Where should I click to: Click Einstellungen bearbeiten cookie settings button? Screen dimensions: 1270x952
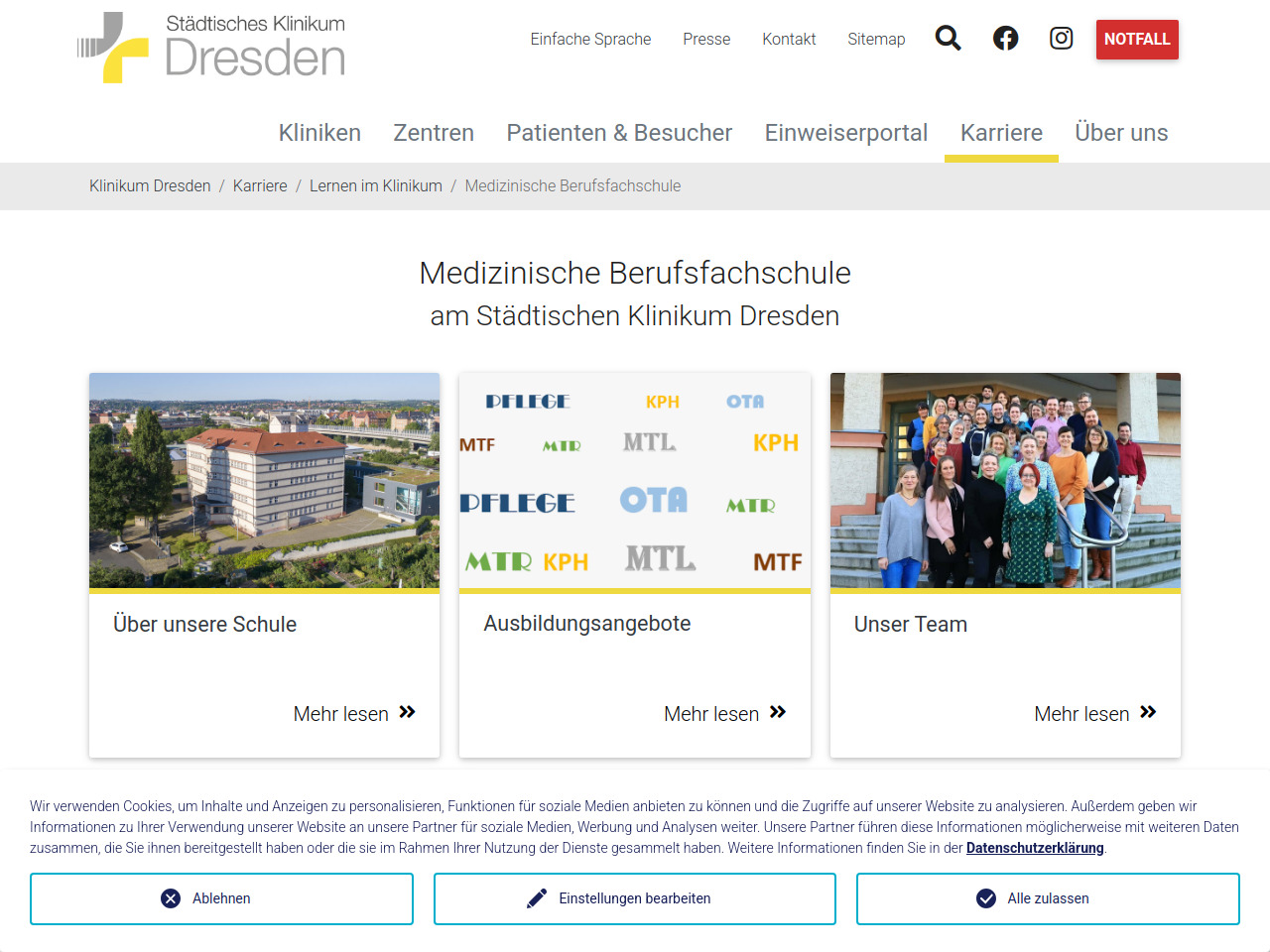tap(635, 898)
